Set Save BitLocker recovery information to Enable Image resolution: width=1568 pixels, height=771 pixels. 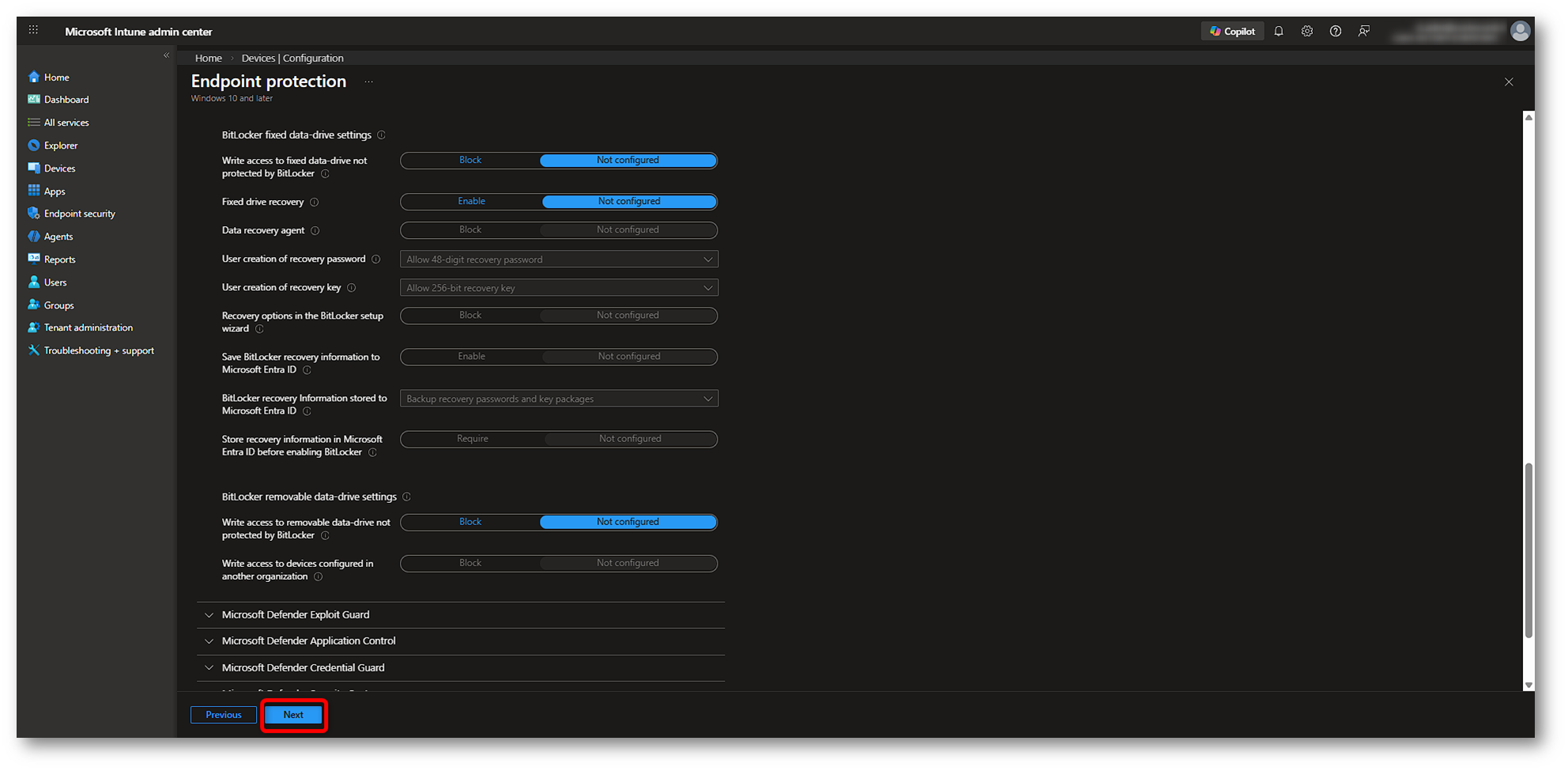tap(472, 357)
